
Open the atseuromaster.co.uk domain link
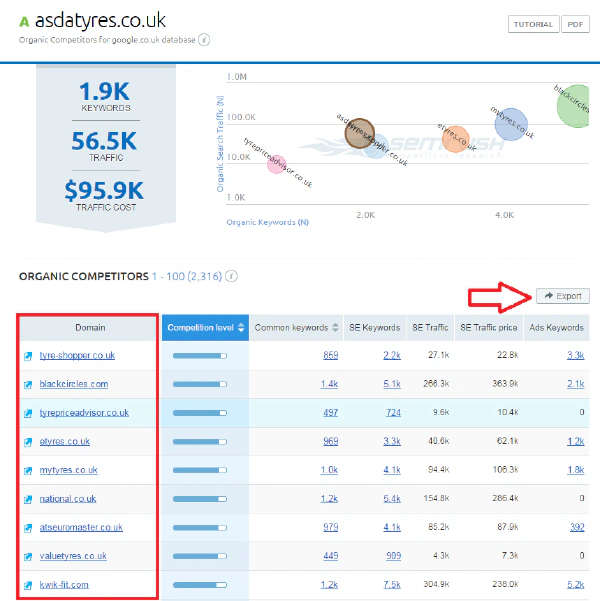pyautogui.click(x=81, y=527)
